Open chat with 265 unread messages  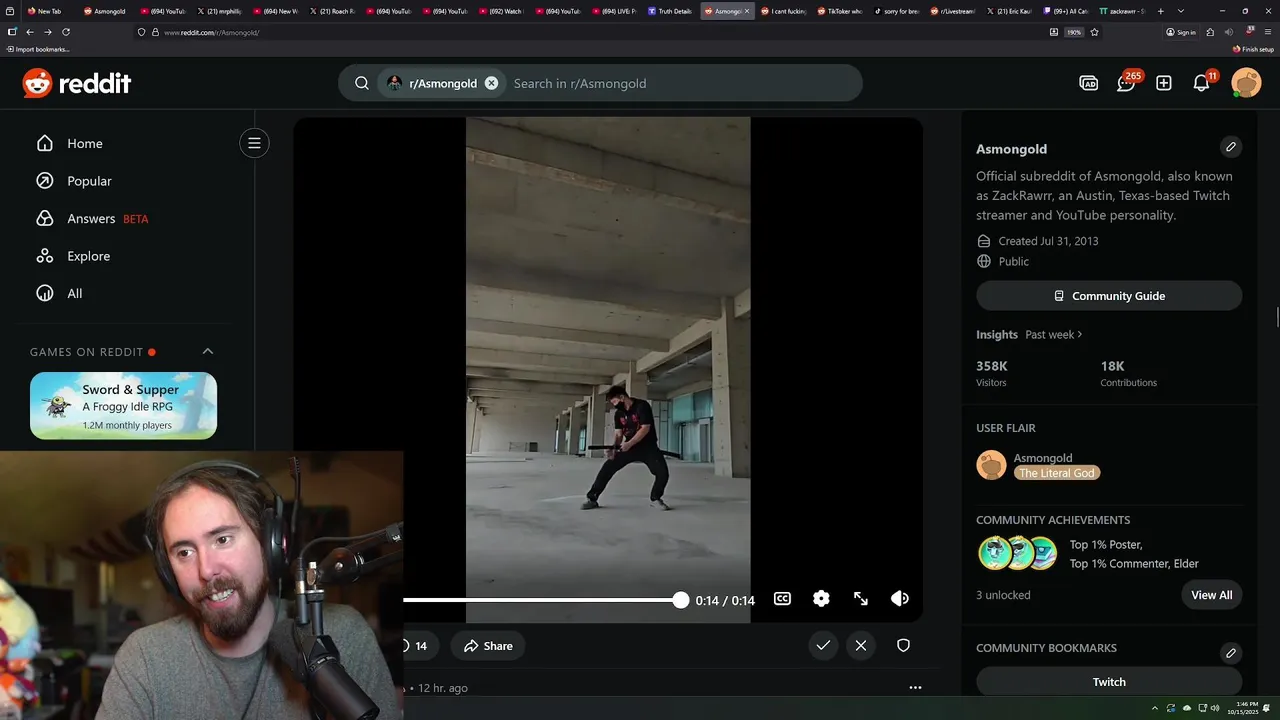click(x=1126, y=83)
